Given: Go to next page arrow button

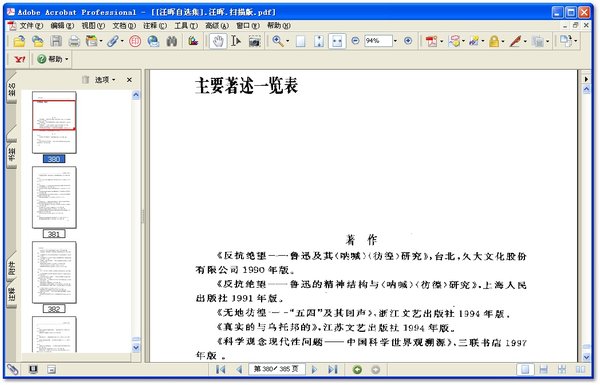Looking at the screenshot, I should pos(314,370).
